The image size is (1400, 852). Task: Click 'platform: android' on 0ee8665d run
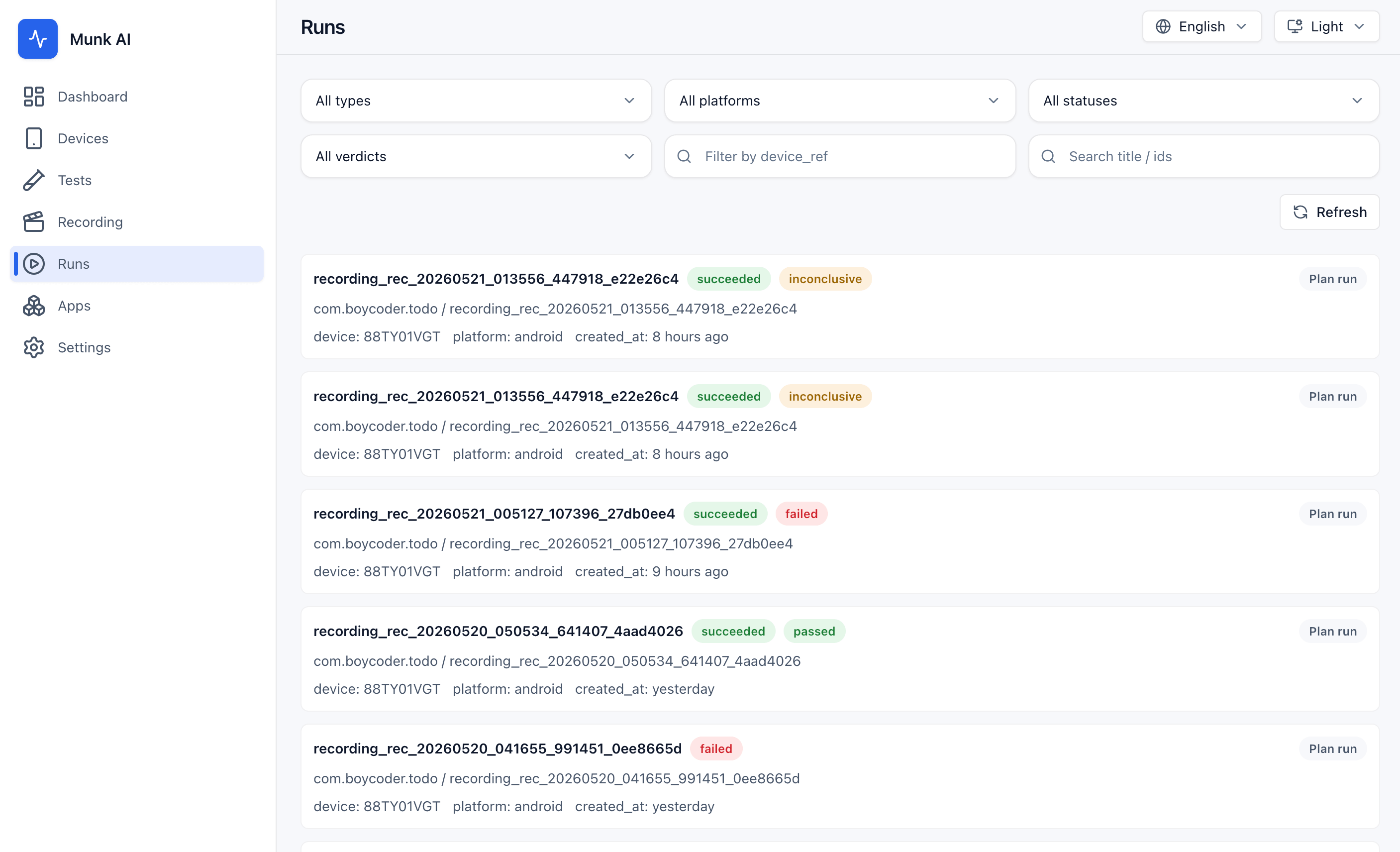coord(507,806)
